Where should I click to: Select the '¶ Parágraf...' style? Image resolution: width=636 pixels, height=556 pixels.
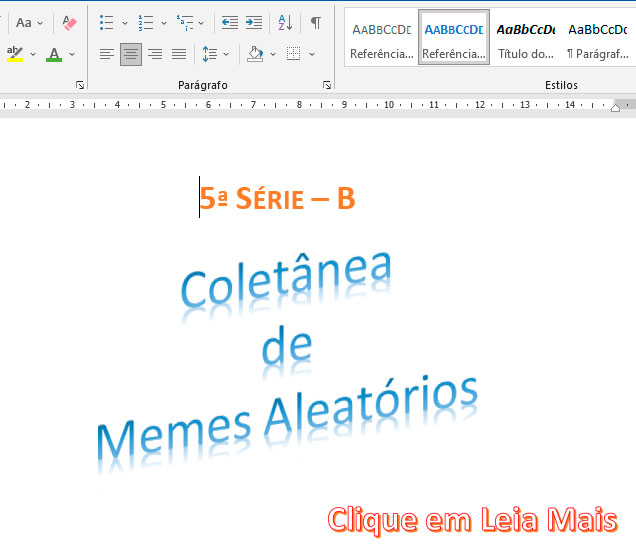(x=597, y=40)
